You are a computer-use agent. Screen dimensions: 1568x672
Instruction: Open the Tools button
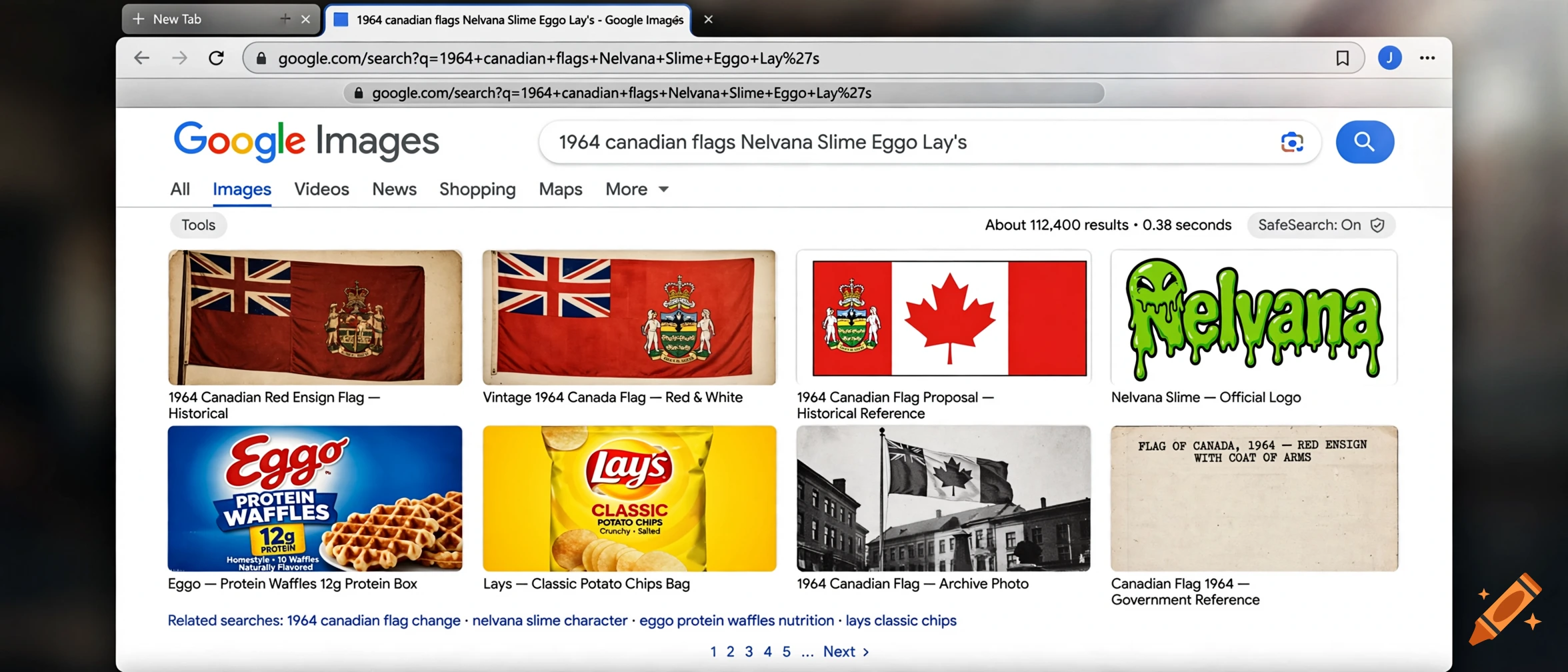coord(198,225)
